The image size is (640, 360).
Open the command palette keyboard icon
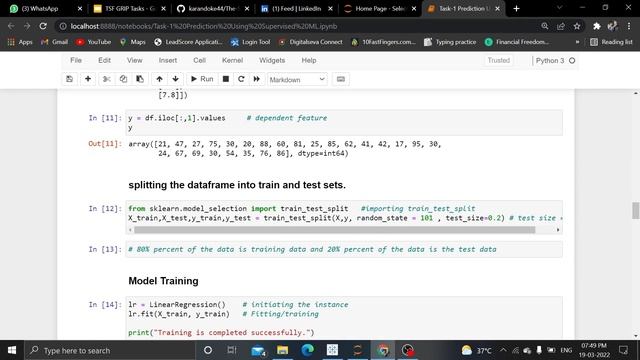tap(341, 79)
